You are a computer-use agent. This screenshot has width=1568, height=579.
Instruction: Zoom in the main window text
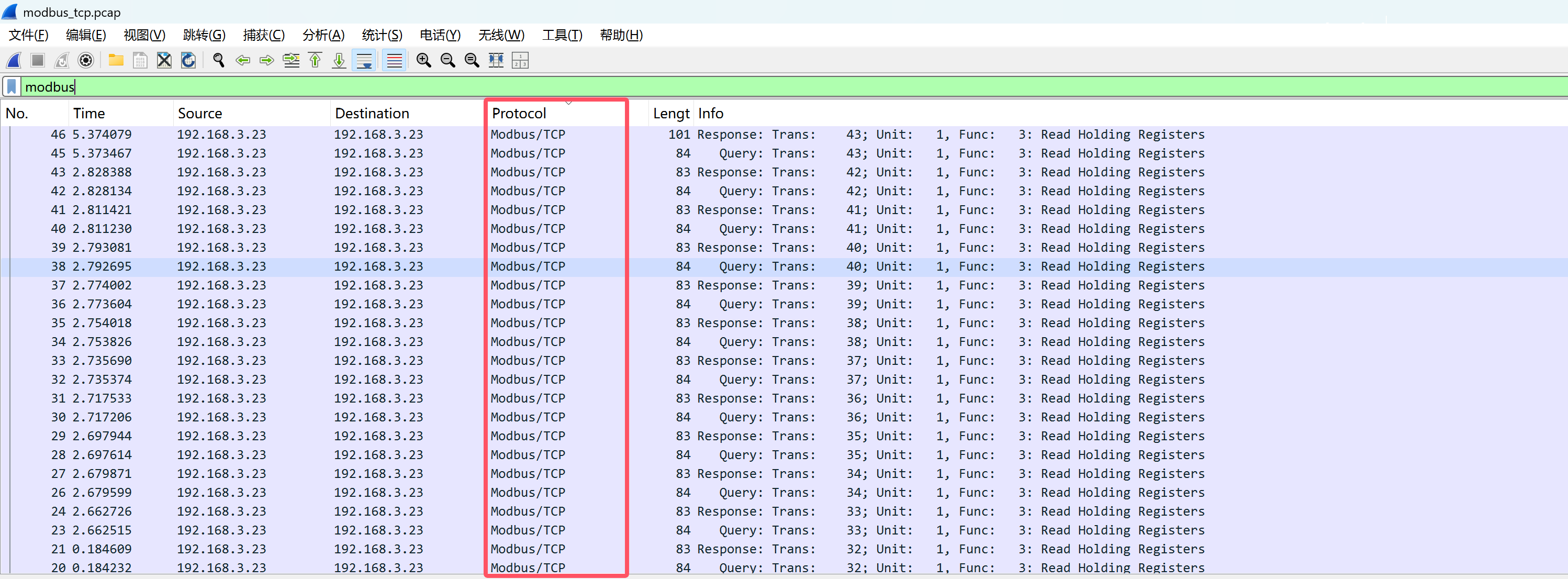click(x=423, y=60)
